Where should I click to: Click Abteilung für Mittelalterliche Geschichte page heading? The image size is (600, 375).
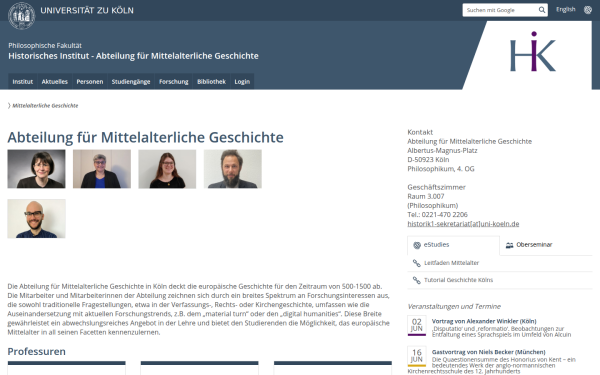click(145, 137)
